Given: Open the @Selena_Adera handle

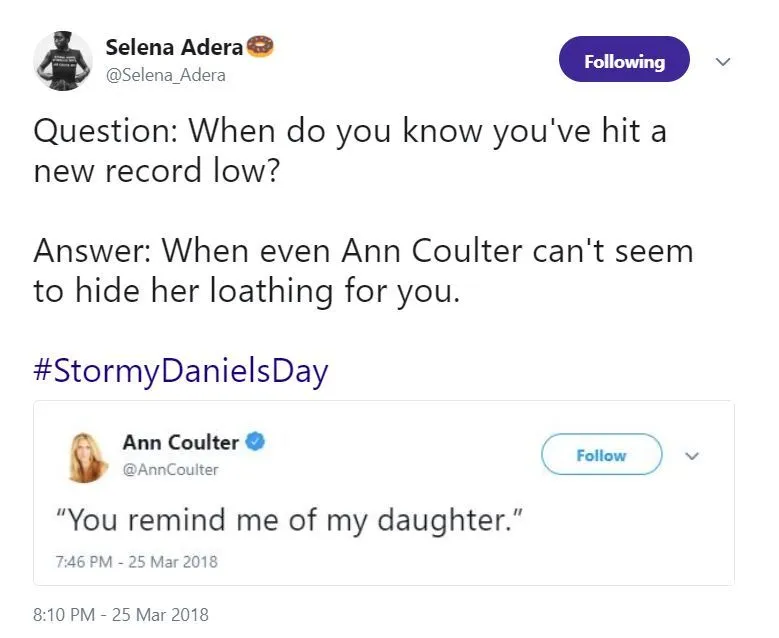Looking at the screenshot, I should point(165,75).
